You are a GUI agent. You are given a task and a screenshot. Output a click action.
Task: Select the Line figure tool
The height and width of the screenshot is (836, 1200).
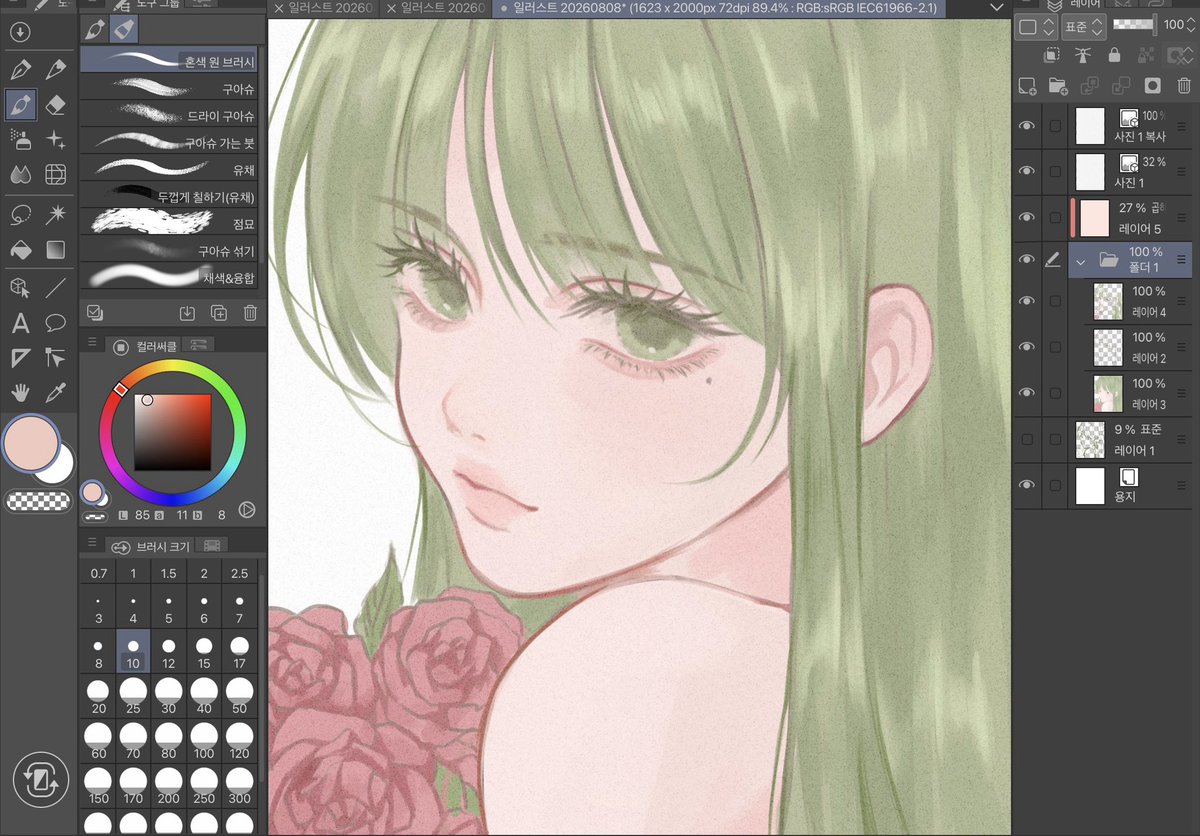(56, 288)
